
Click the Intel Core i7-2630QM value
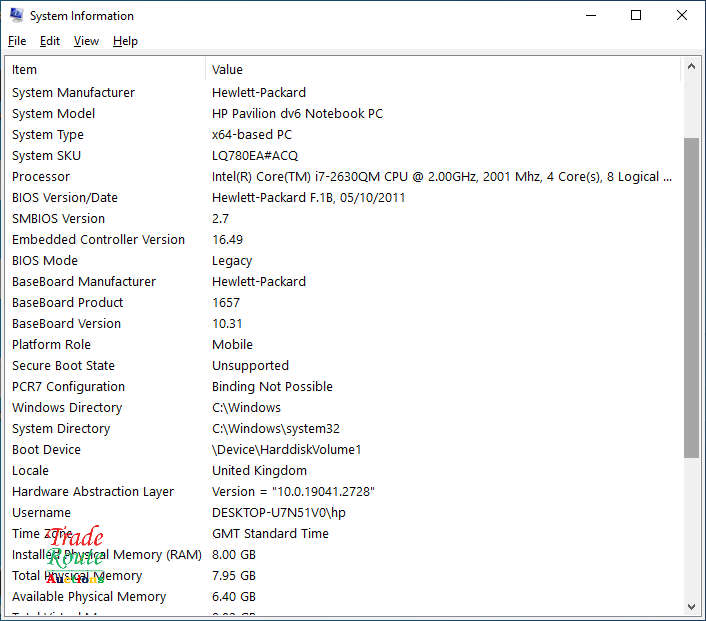(442, 177)
